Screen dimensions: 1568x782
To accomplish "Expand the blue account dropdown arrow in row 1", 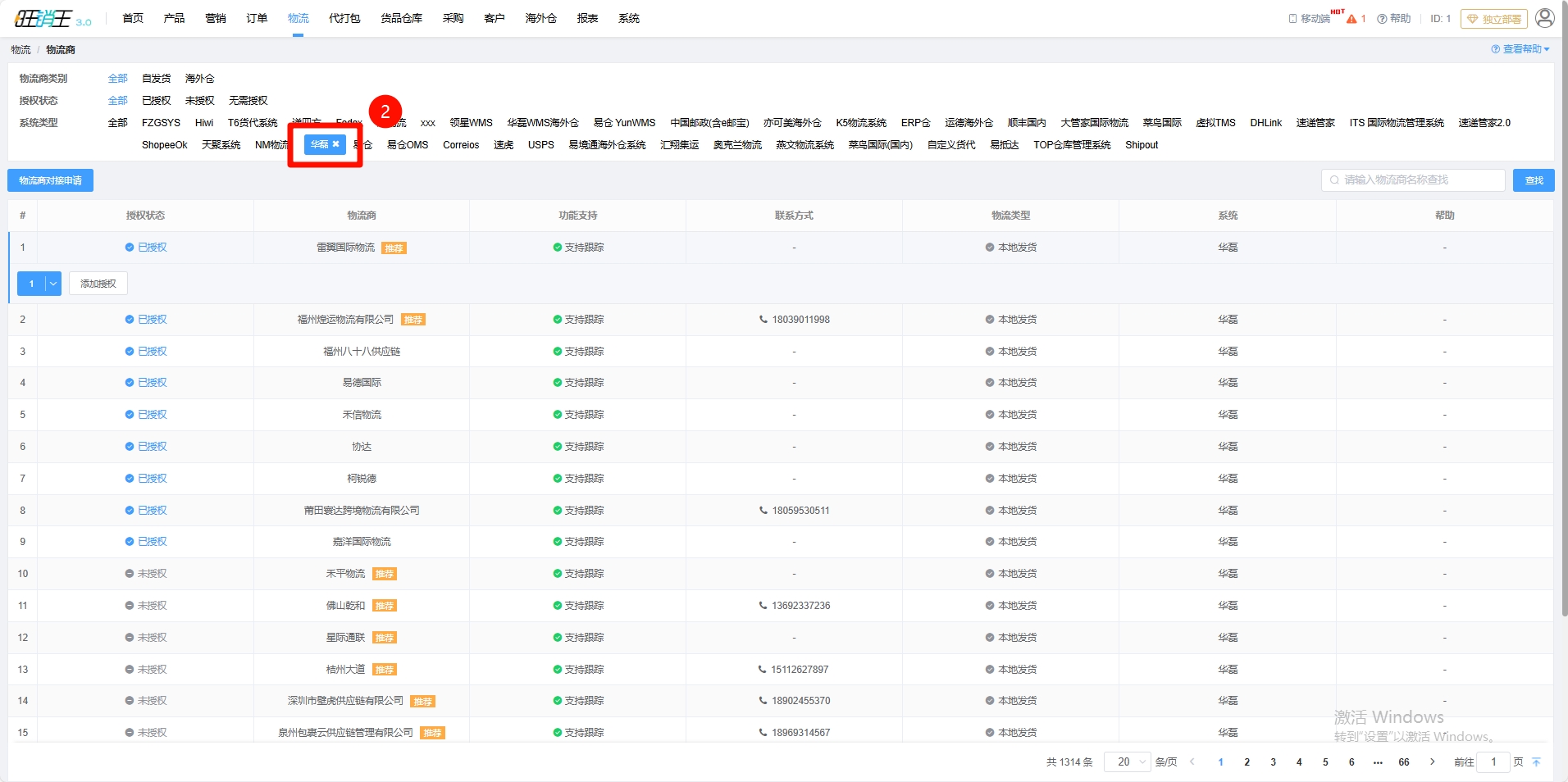I will tap(53, 284).
